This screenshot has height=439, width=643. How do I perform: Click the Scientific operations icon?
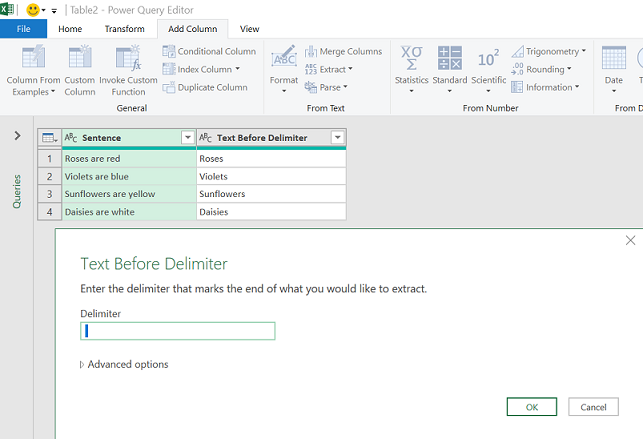pos(488,58)
